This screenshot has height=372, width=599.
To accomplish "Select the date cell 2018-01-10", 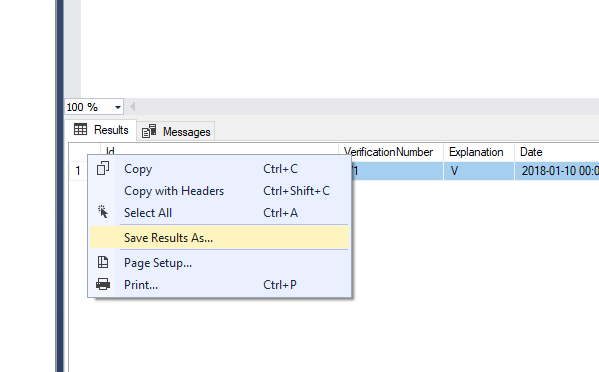I will click(557, 171).
